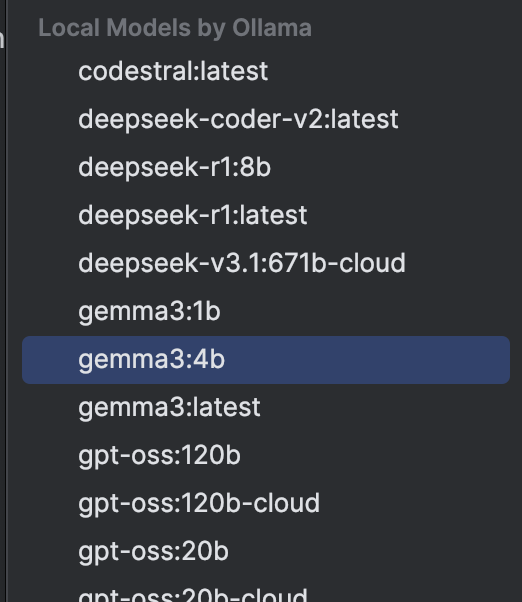Viewport: 522px width, 602px height.
Task: Switch to the gemma3:latest model
Action: (266, 407)
